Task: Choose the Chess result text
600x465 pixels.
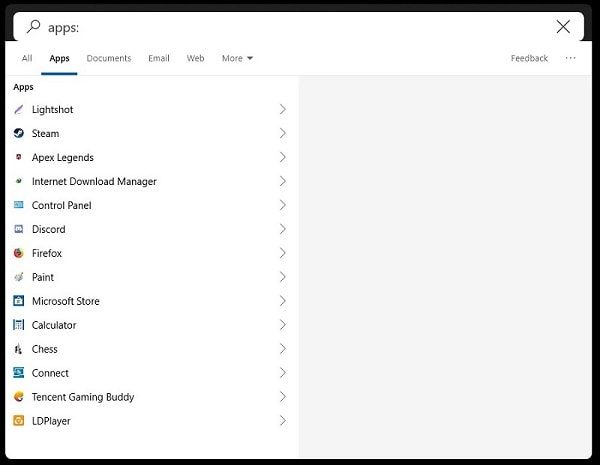Action: pyautogui.click(x=45, y=349)
